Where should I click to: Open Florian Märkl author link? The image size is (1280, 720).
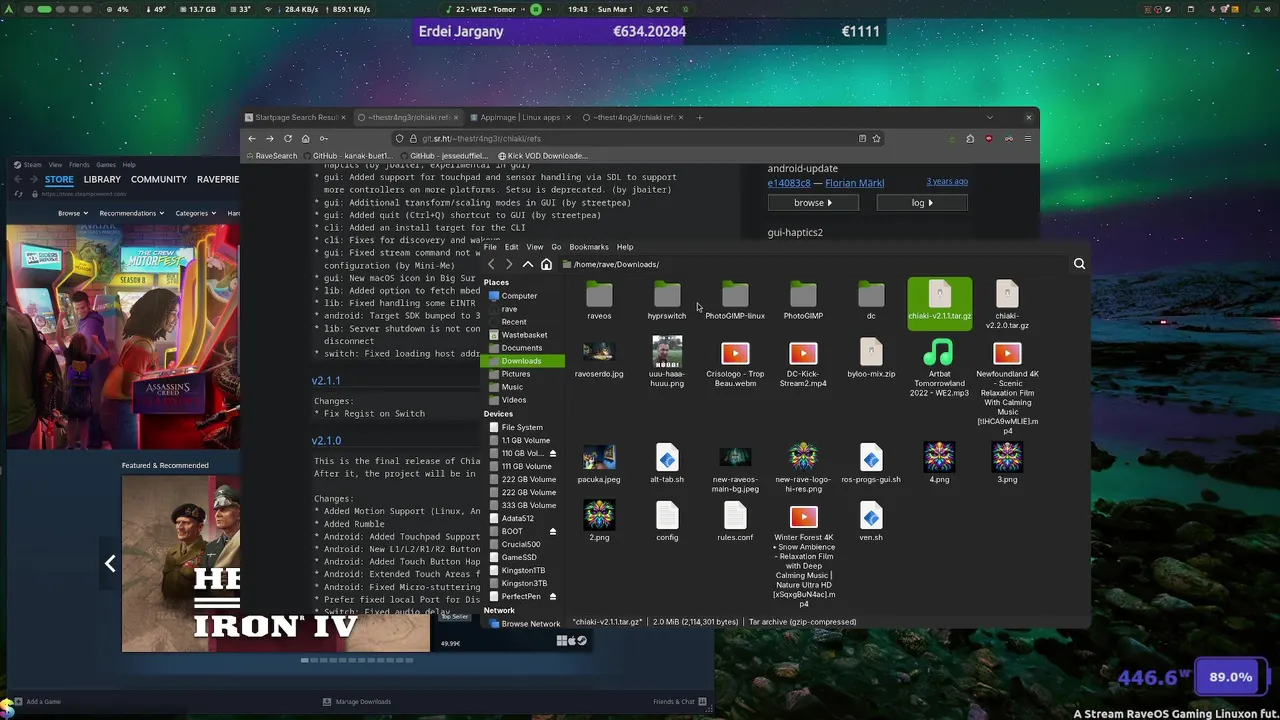(855, 183)
